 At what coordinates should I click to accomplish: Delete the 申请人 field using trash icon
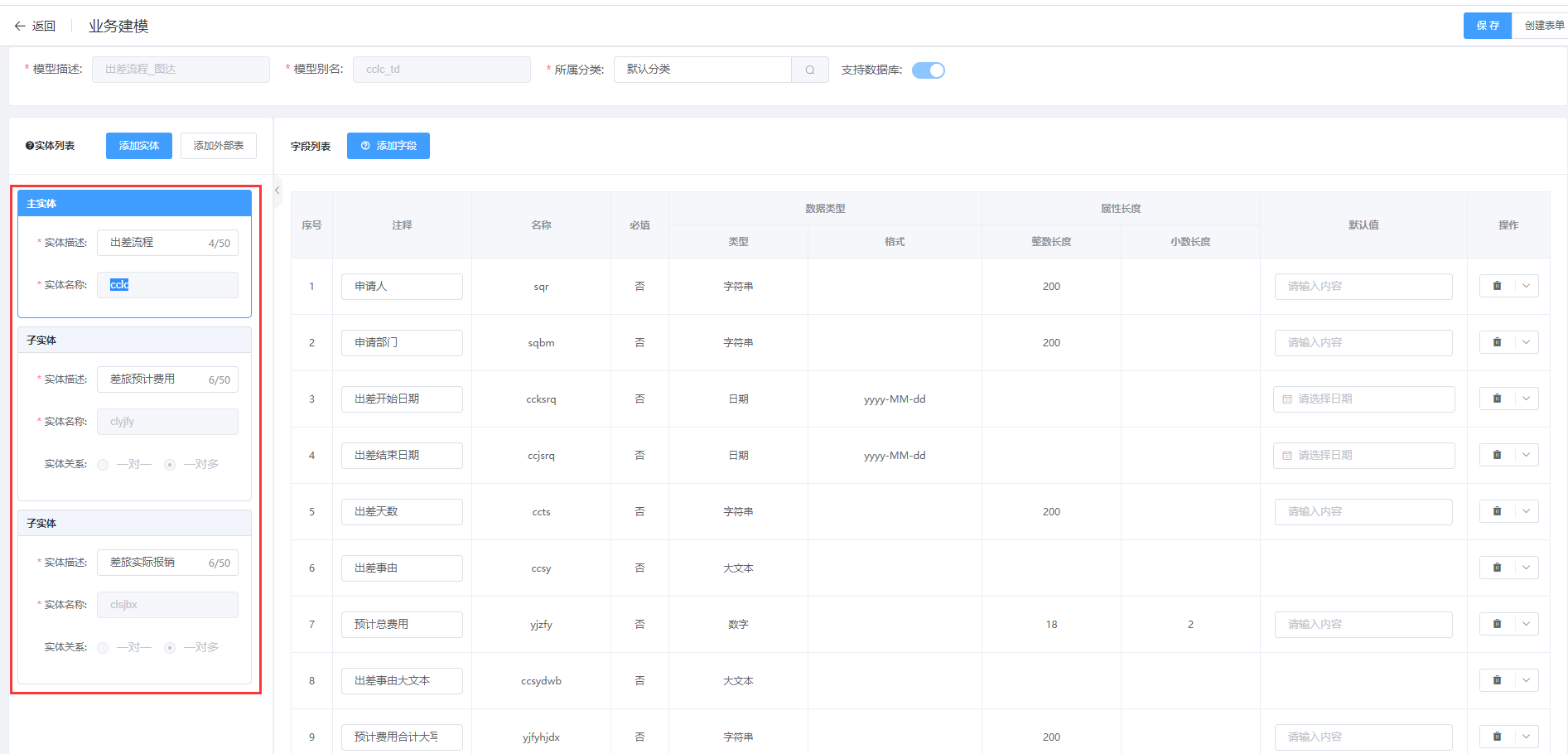pos(1497,286)
